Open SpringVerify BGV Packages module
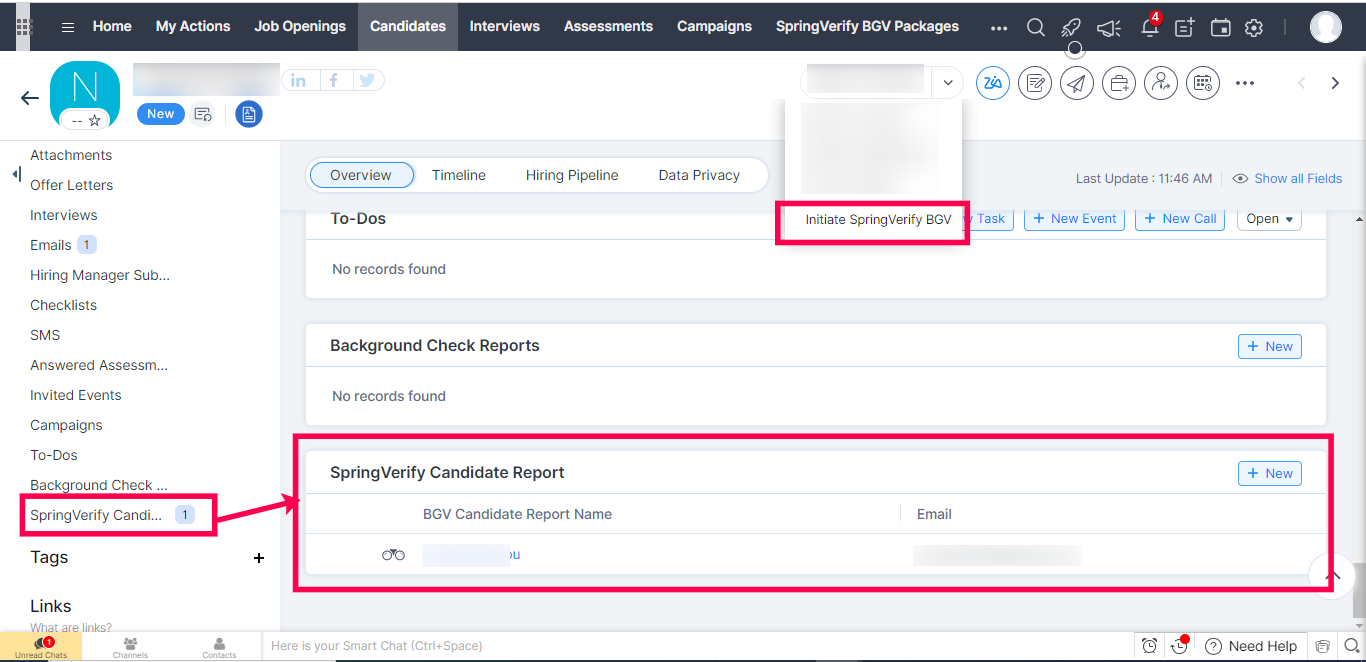The height and width of the screenshot is (662, 1366). [x=867, y=26]
